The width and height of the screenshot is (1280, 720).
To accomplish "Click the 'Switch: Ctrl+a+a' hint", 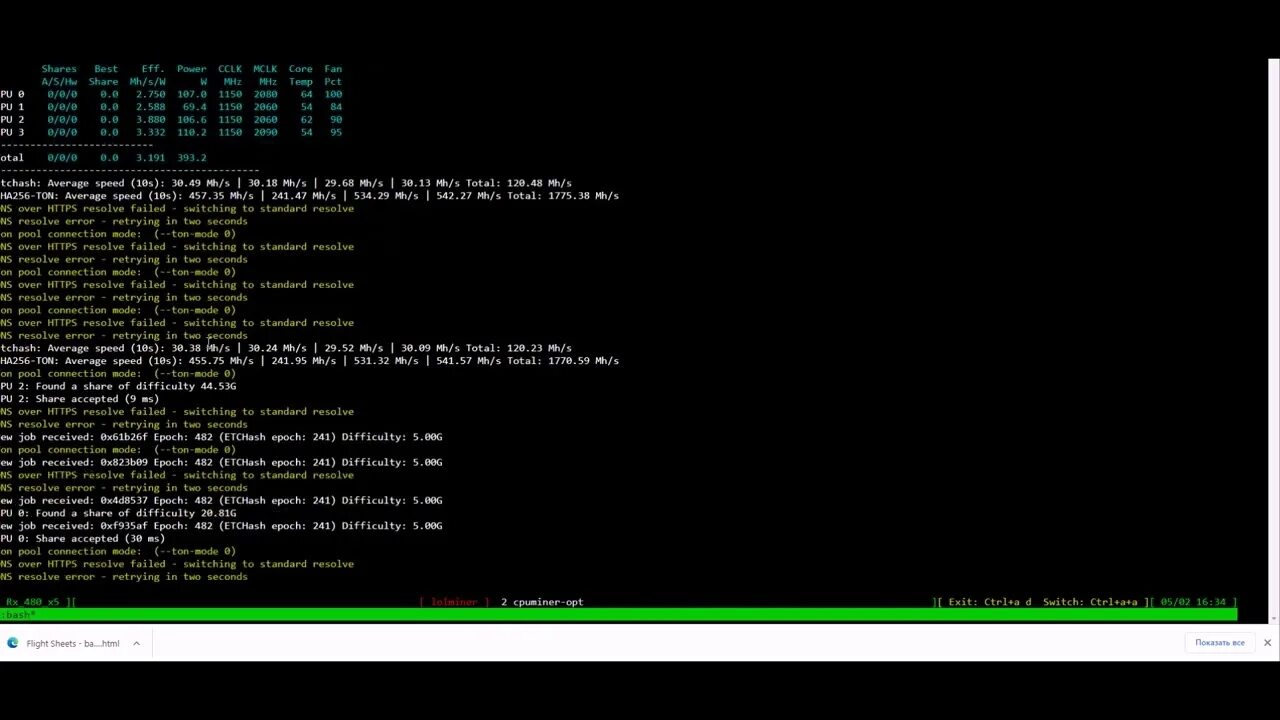I will 1090,602.
